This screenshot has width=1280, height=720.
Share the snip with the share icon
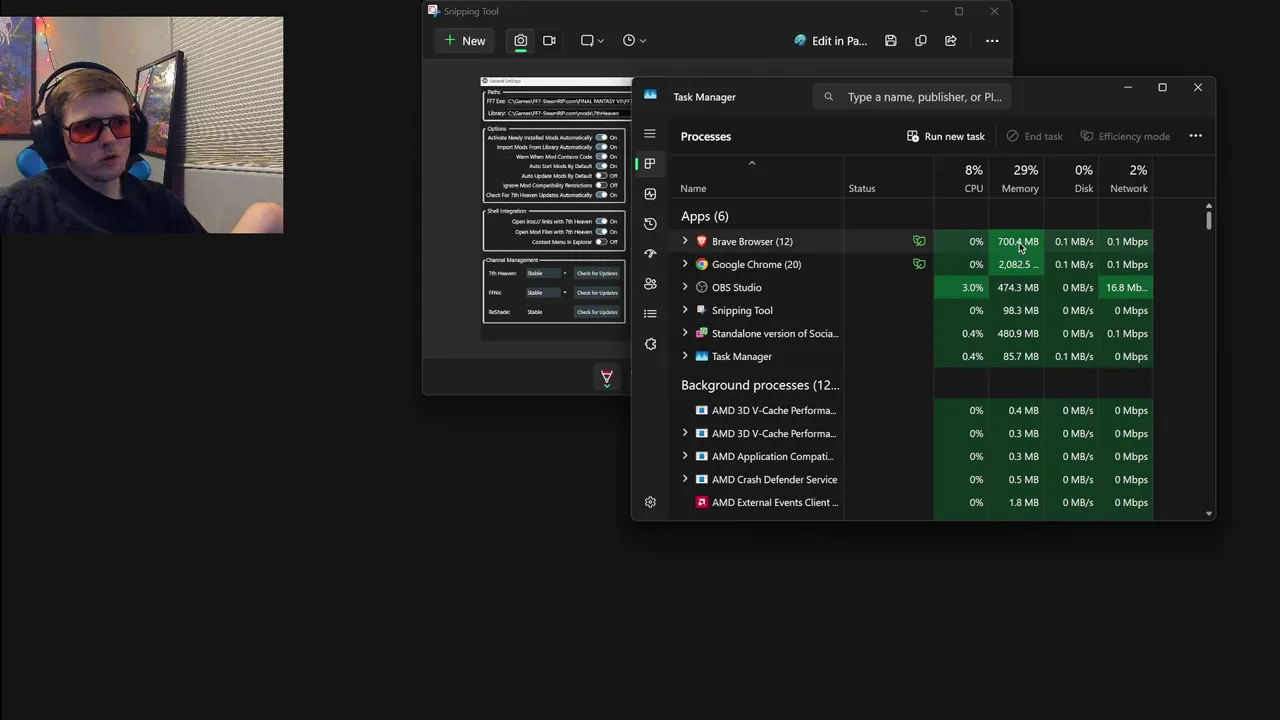coord(951,41)
